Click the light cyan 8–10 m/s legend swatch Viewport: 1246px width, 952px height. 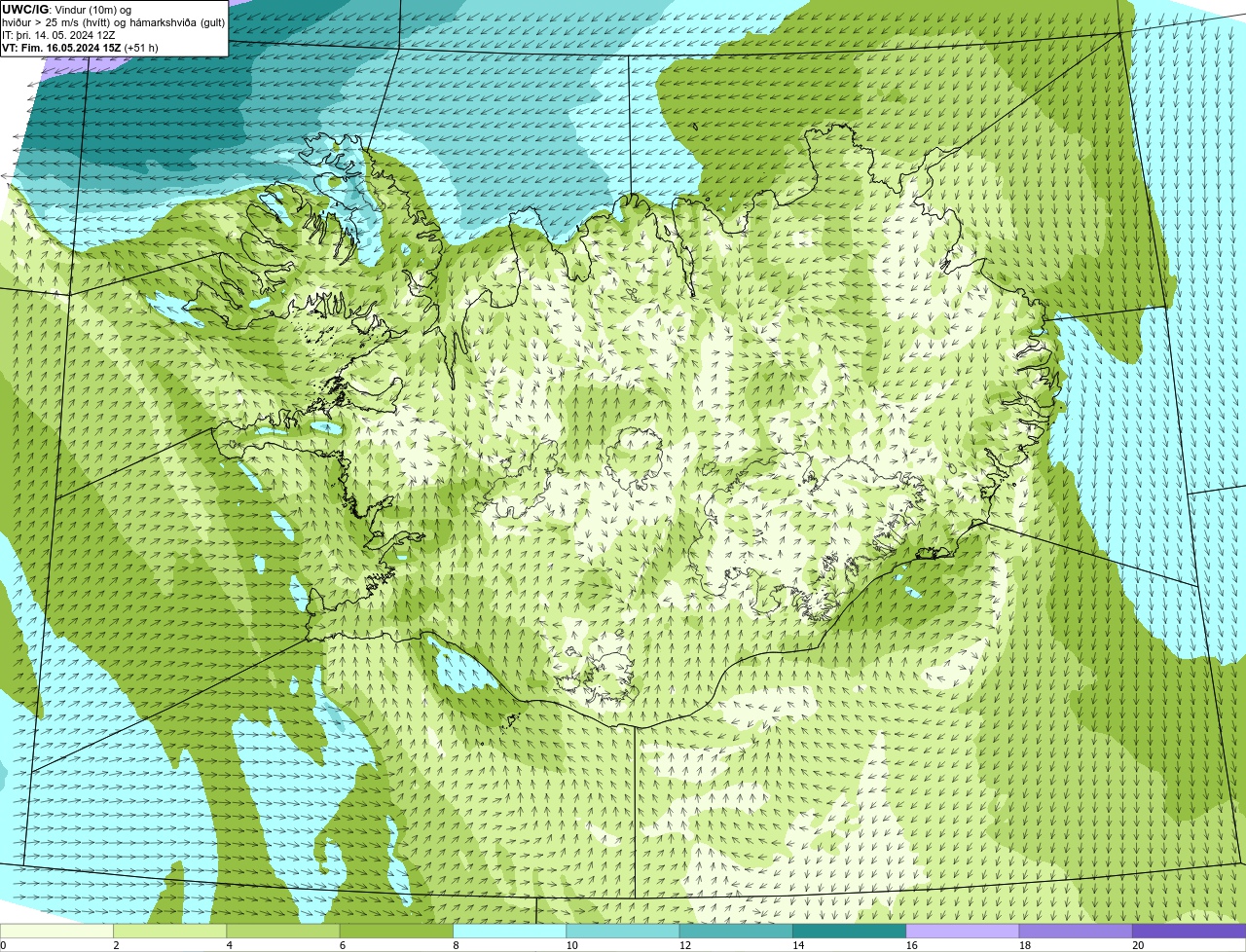pyautogui.click(x=510, y=931)
